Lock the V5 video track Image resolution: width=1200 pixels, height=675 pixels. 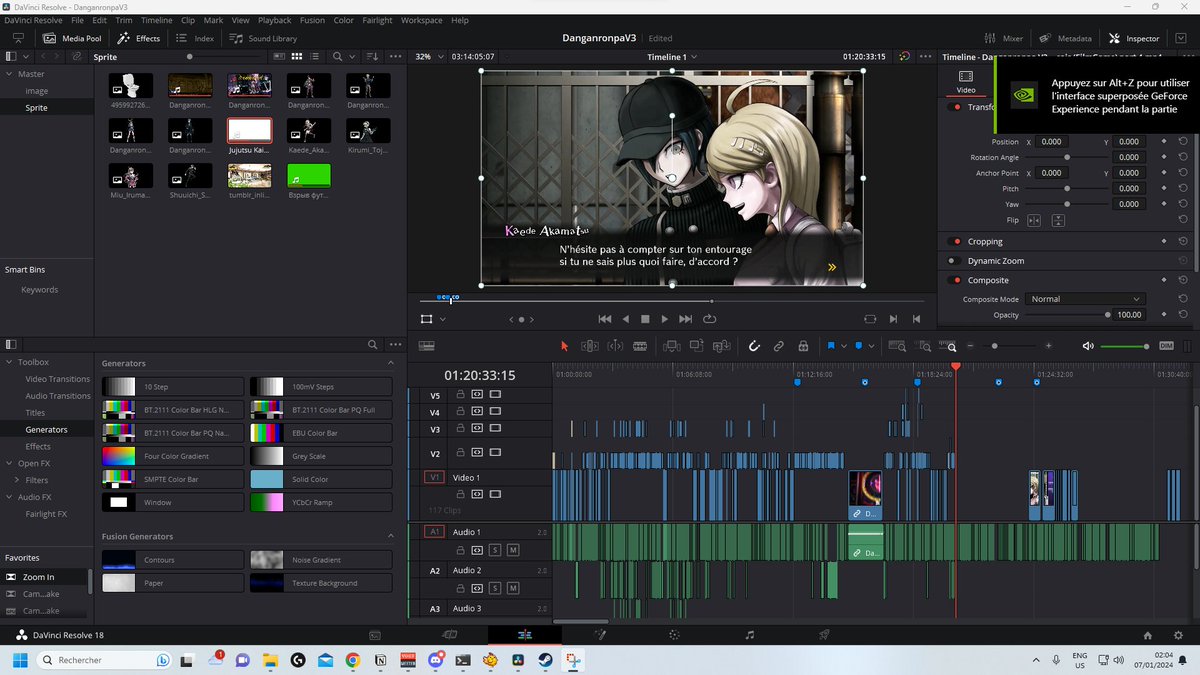click(461, 395)
